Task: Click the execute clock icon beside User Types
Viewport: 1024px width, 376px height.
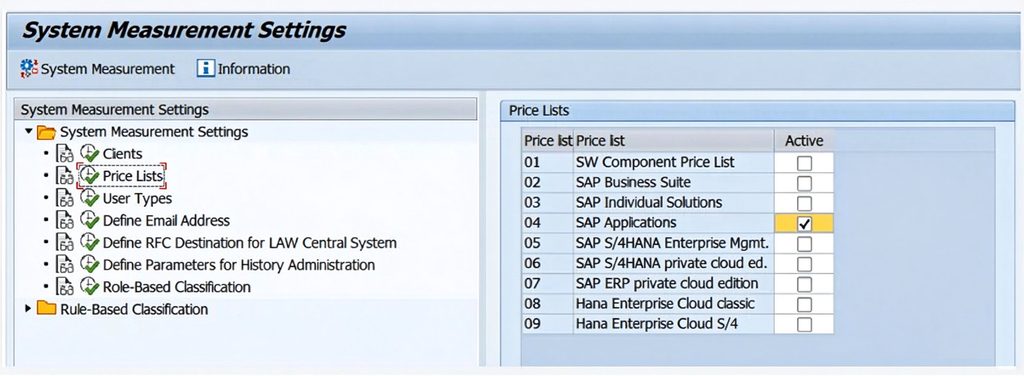Action: pos(89,198)
